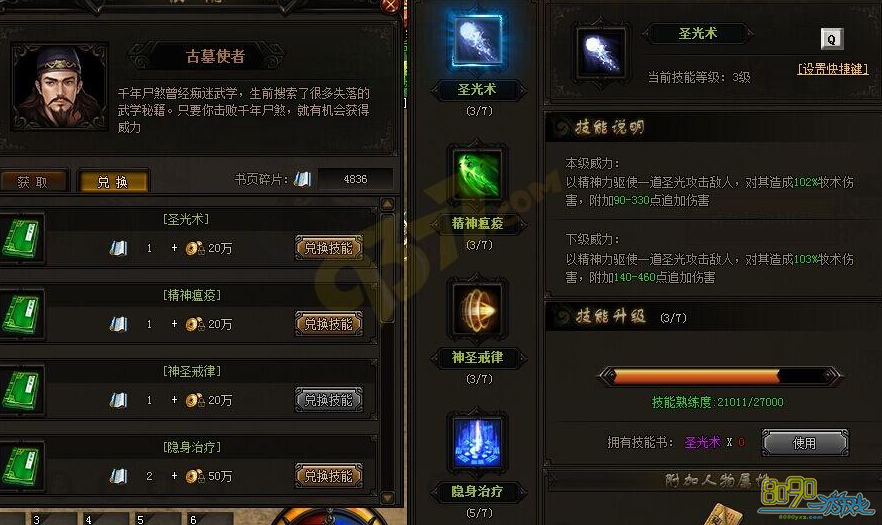Click 兑换技能 for 神圣戒律
This screenshot has height=525, width=882.
(x=328, y=400)
